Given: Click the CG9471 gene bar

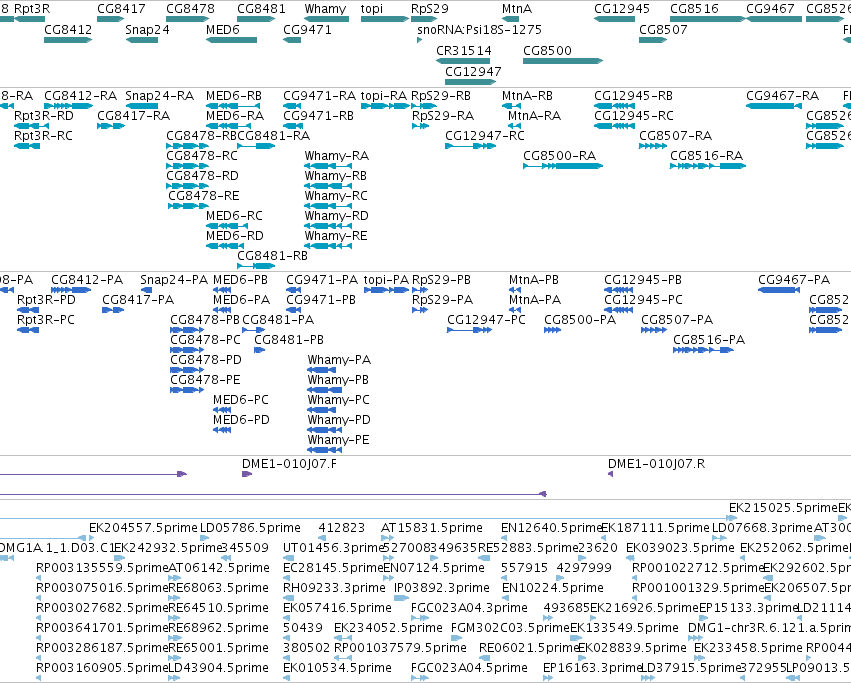Looking at the screenshot, I should (292, 40).
